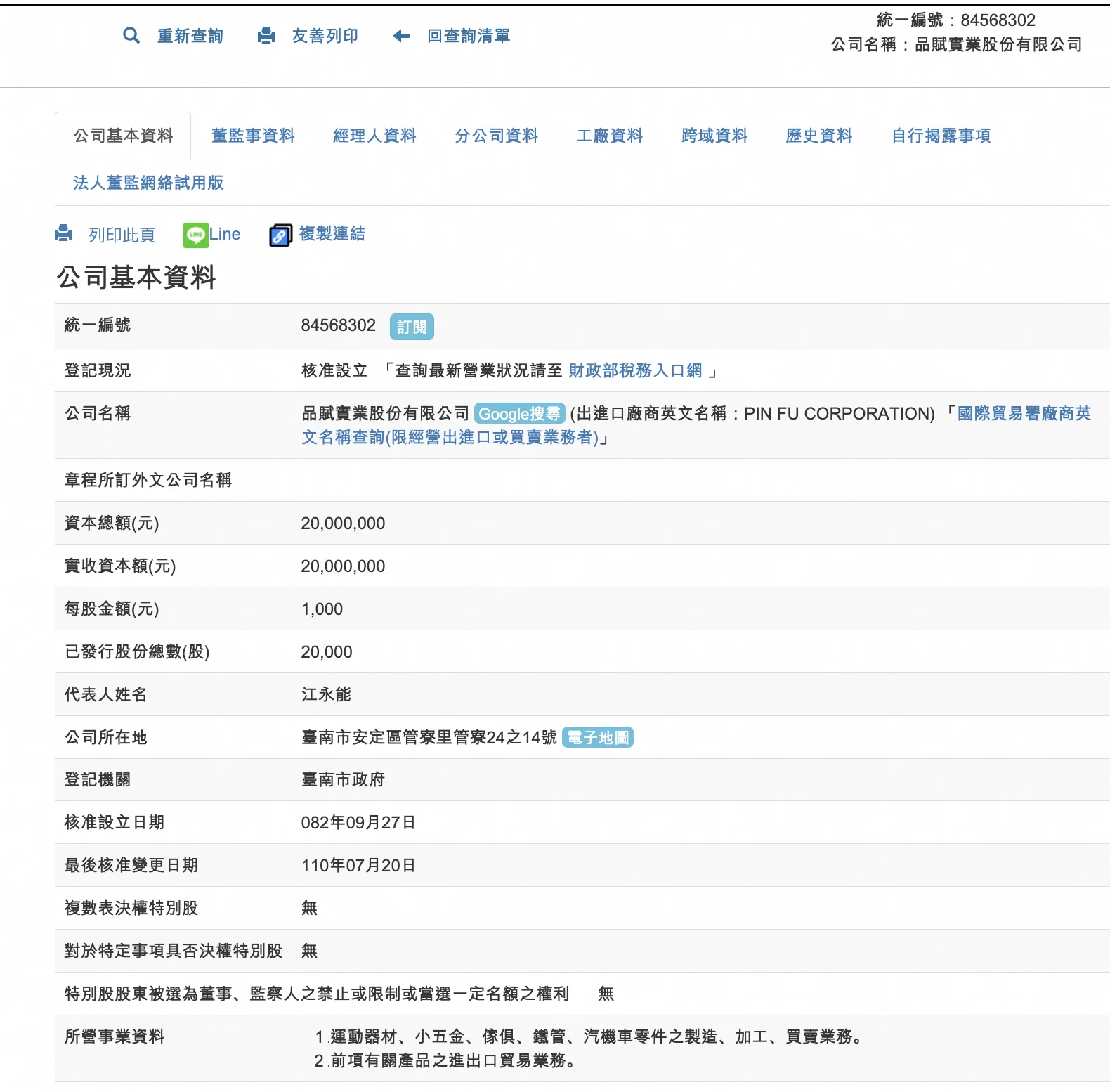Viewport: 1110px width, 1092px height.
Task: Click the 複數表決權特別股 row label
Action: pos(131,908)
